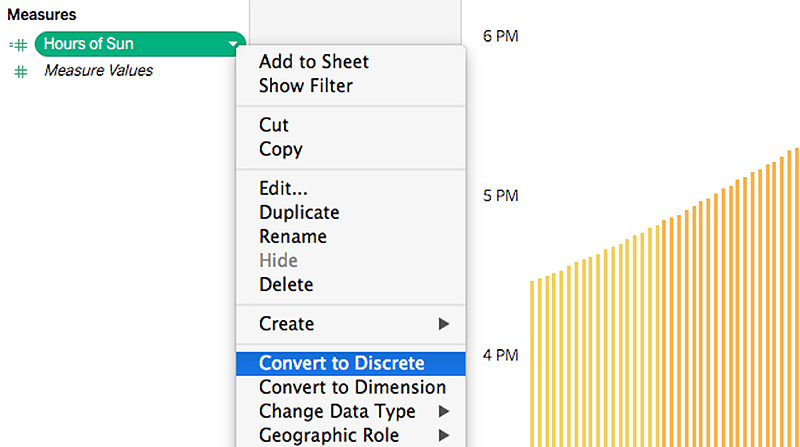
Task: Click the 5 PM axis label
Action: 501,196
